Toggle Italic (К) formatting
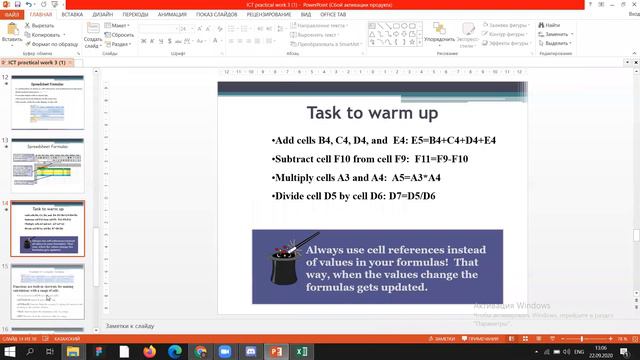 (x=152, y=41)
